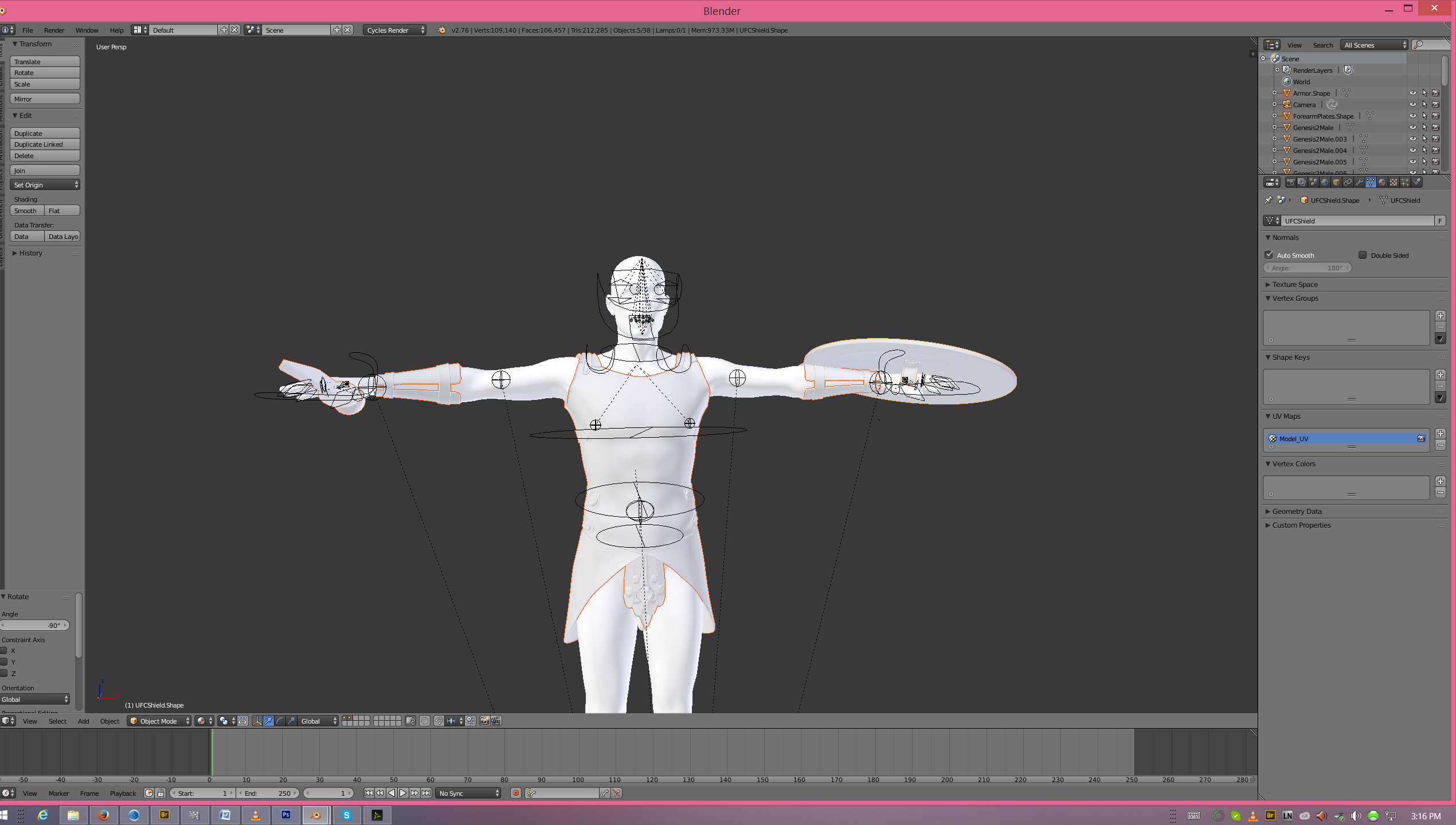
Task: Open the Render menu
Action: pyautogui.click(x=54, y=30)
